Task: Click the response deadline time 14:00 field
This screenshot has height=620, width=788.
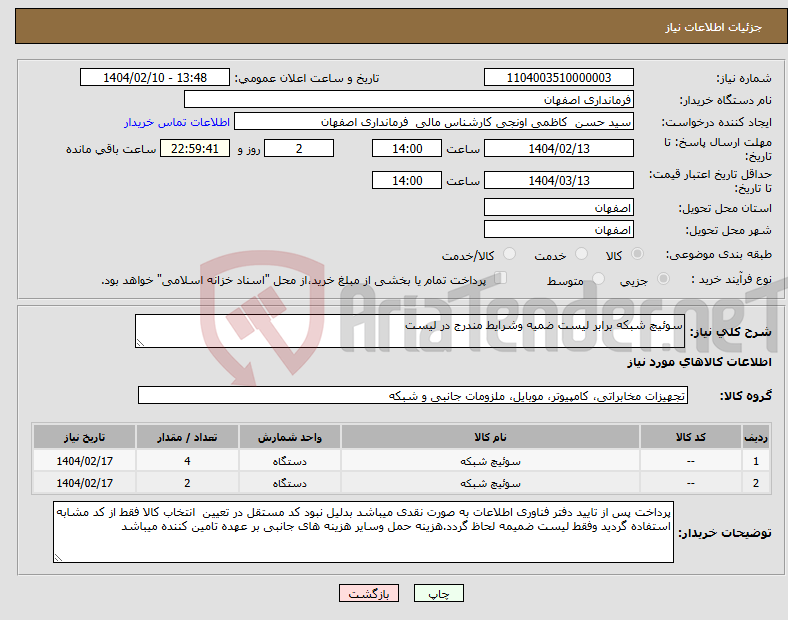Action: point(407,148)
